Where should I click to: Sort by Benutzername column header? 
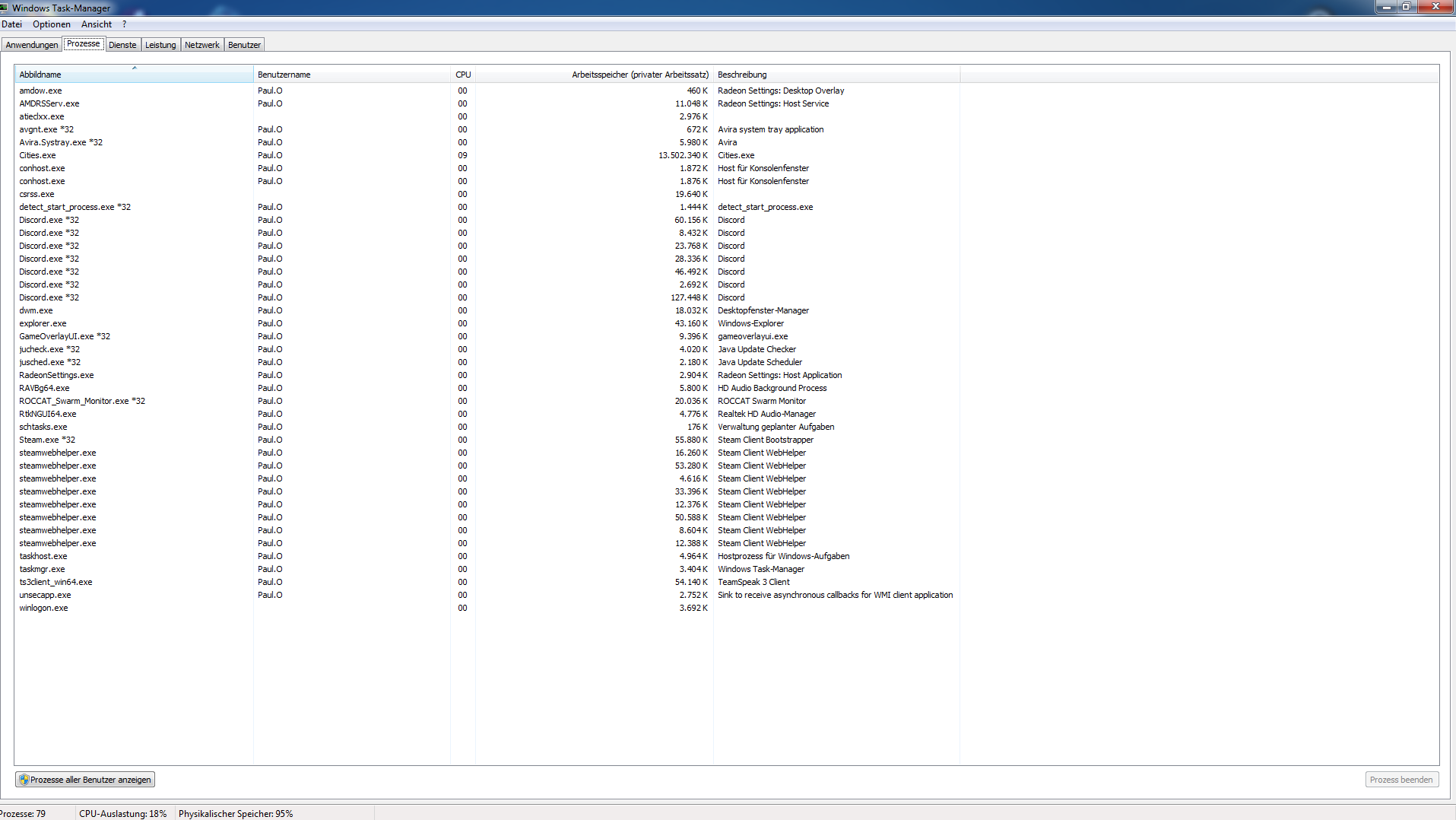[x=352, y=75]
